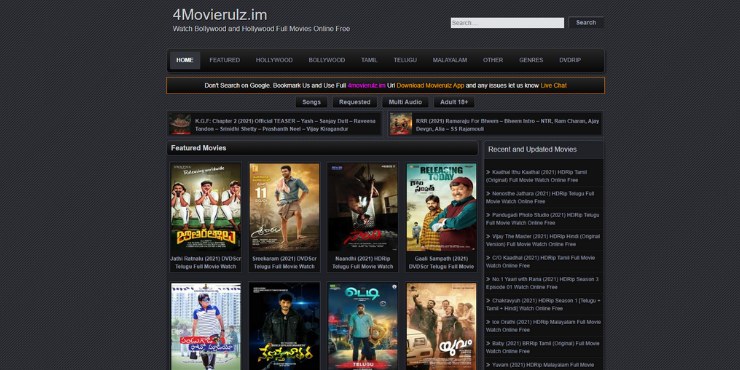Viewport: 740px width, 370px height.
Task: Open the Naandhi movie poster
Action: pos(362,207)
